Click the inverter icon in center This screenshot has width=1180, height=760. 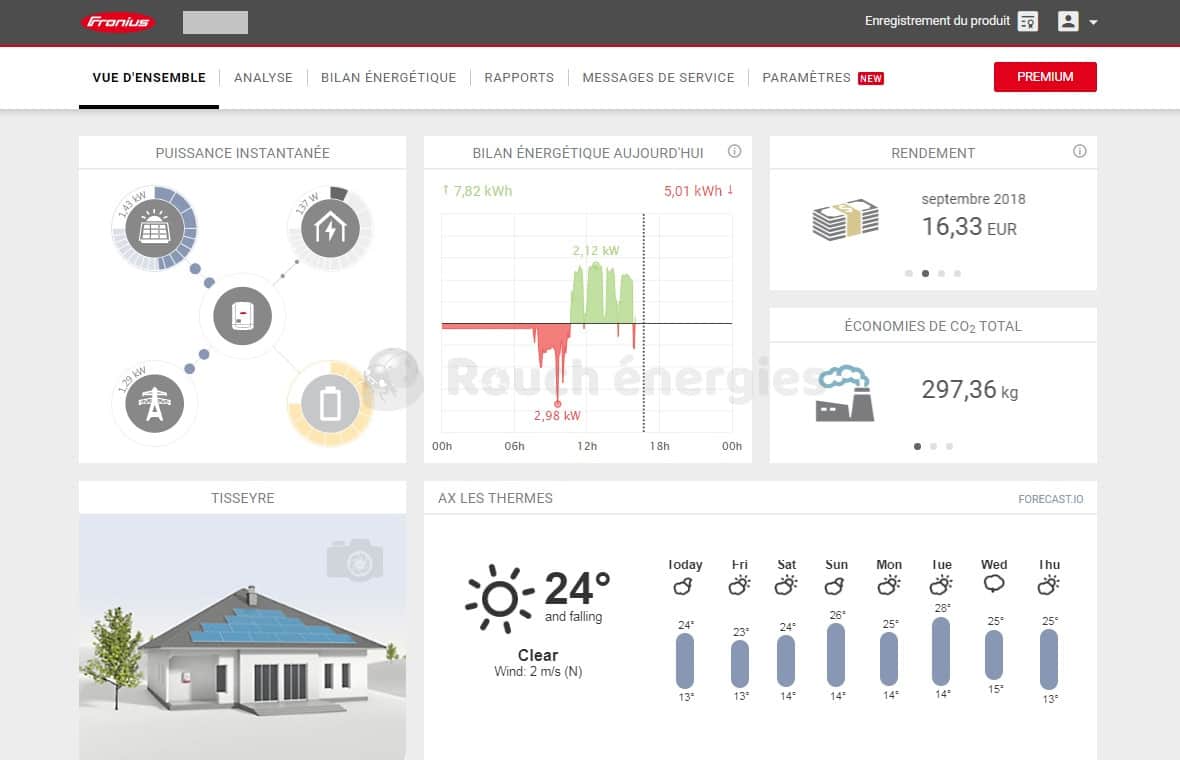pyautogui.click(x=242, y=317)
